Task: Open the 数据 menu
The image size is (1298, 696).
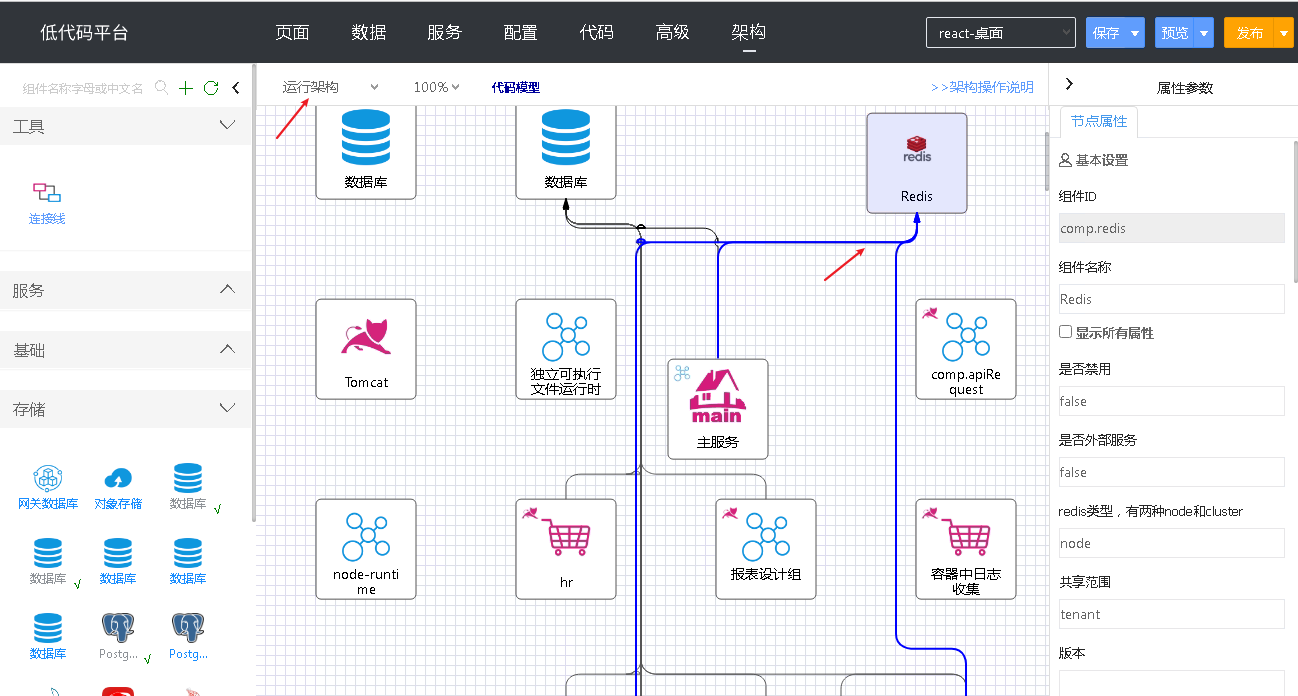Action: click(369, 32)
